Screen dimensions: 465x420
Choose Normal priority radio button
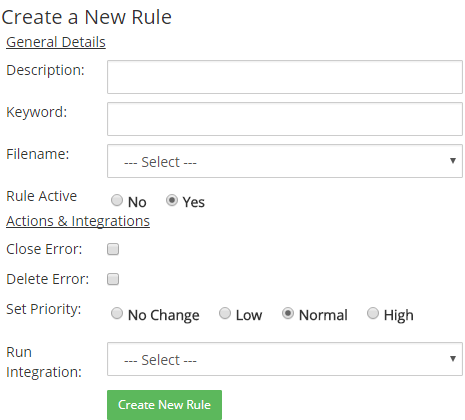[x=288, y=313]
